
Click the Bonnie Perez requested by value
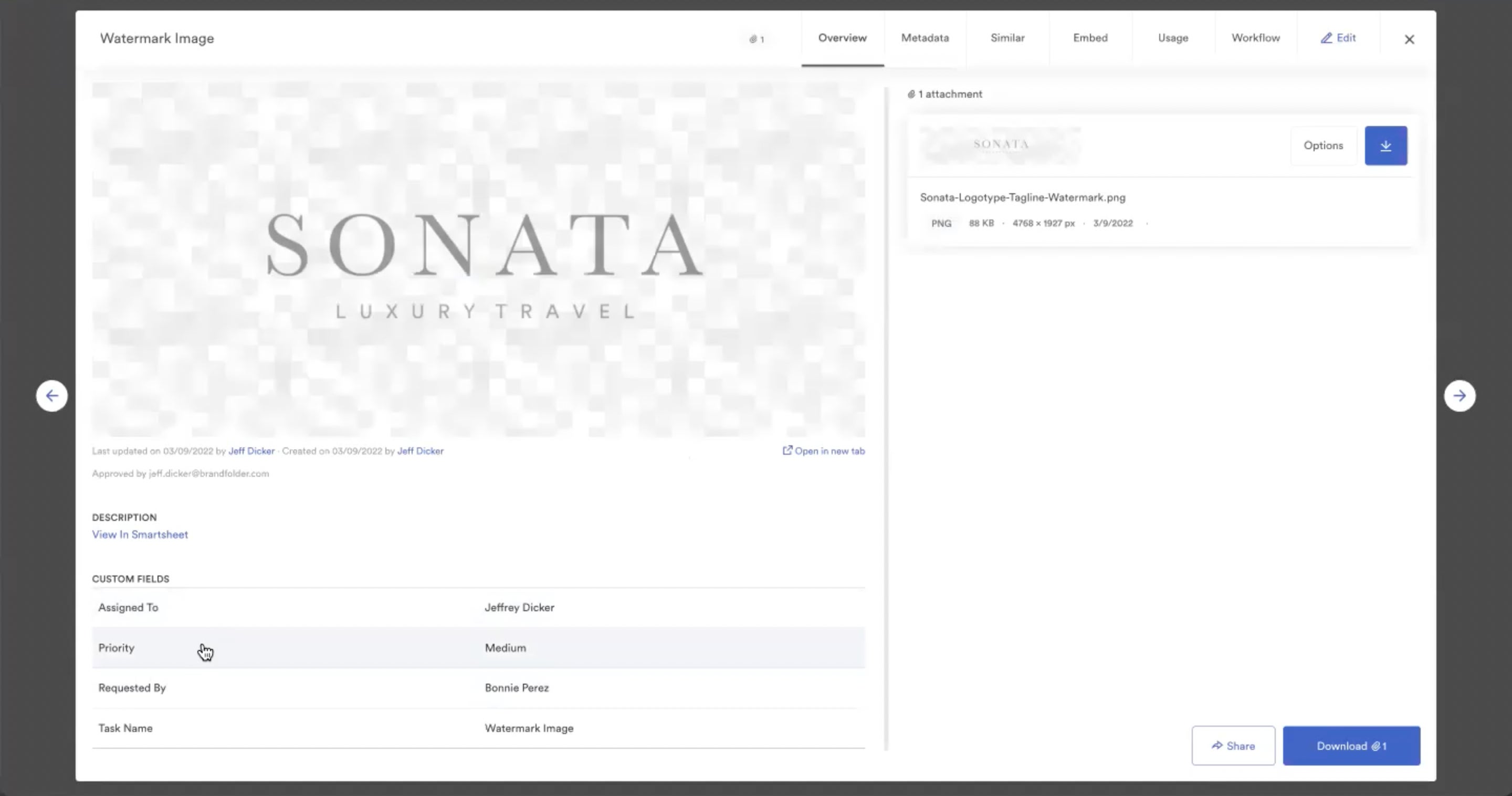(517, 688)
